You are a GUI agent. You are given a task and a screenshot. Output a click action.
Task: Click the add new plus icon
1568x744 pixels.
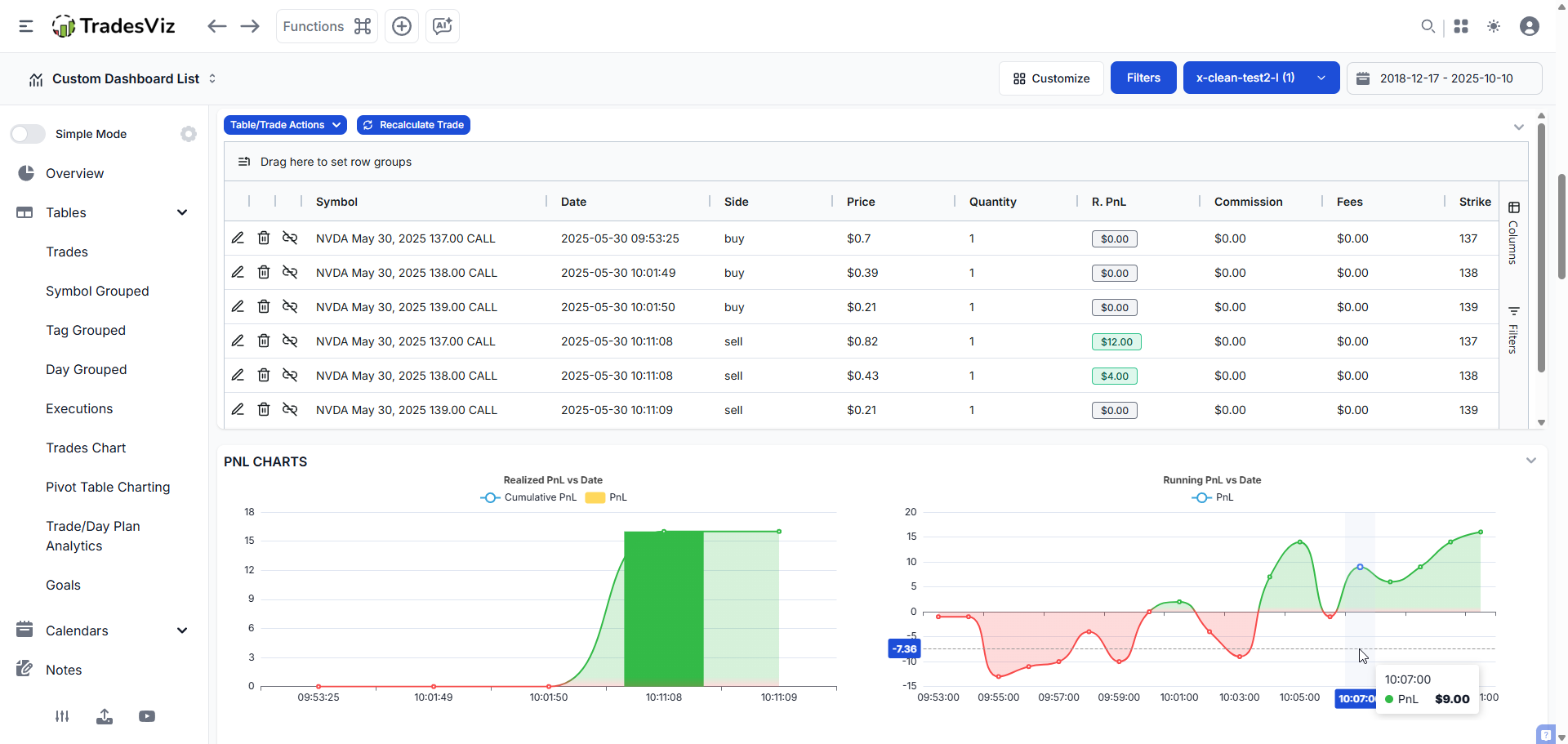tap(402, 26)
